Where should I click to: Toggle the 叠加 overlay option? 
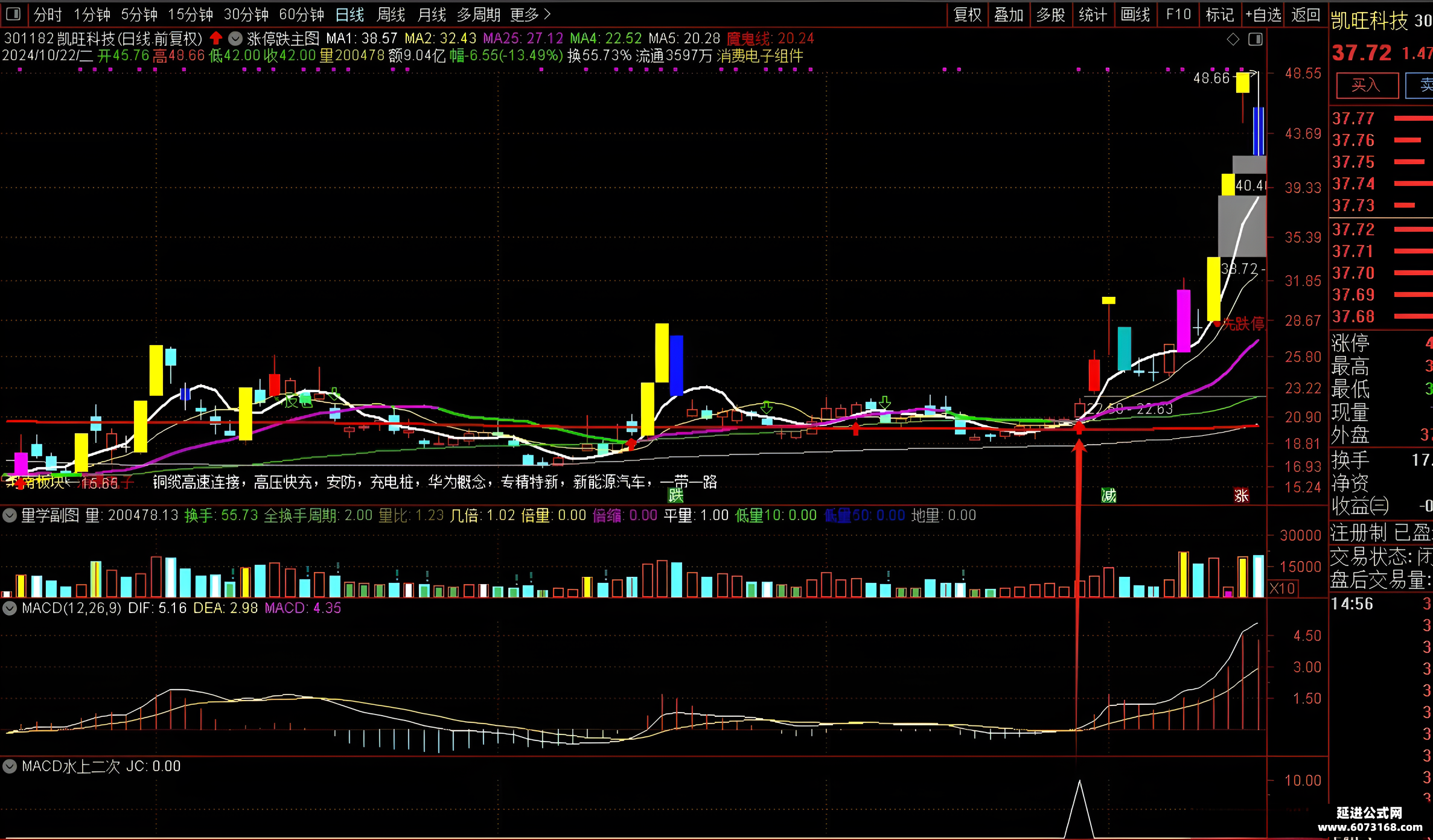(1009, 14)
